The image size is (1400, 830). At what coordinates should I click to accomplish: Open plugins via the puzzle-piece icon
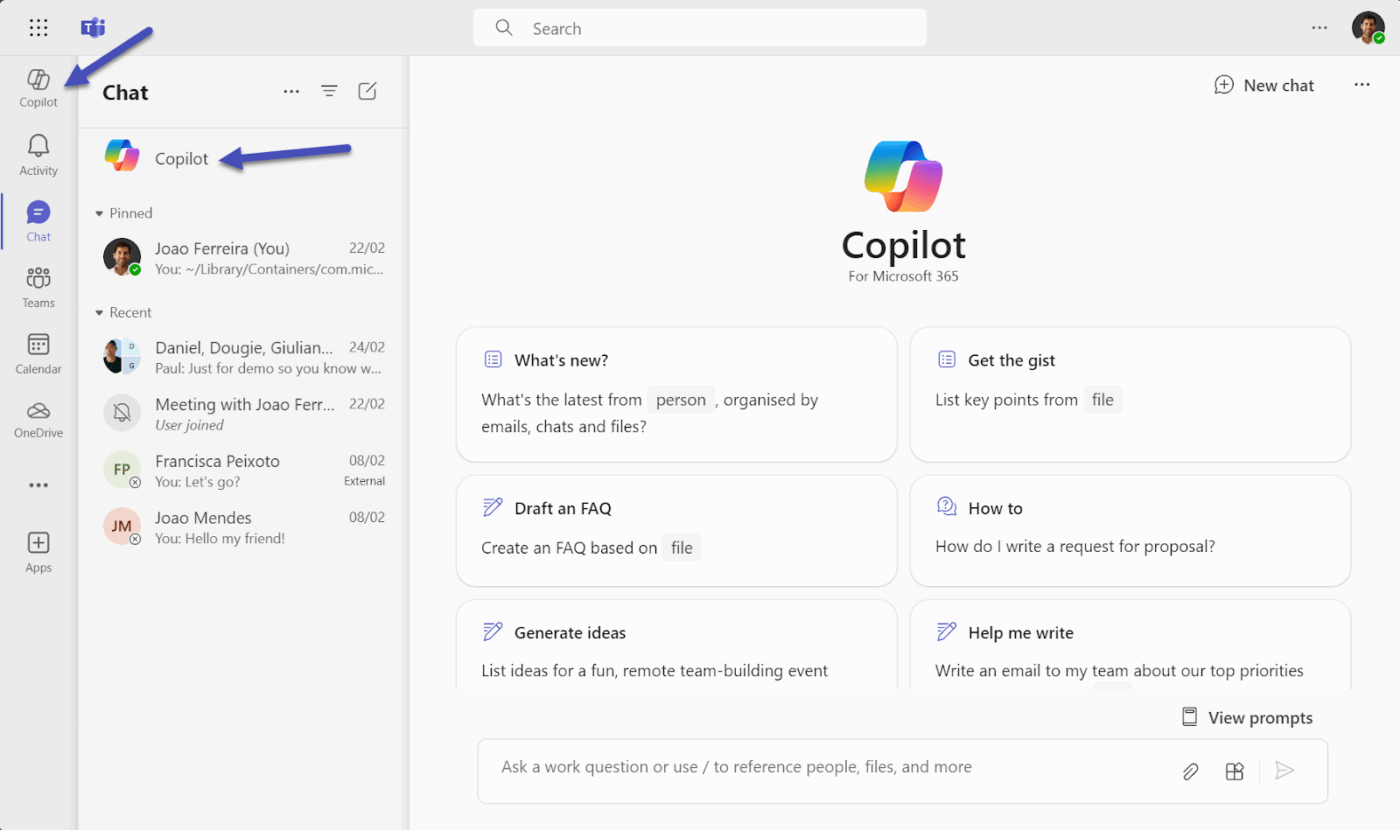[1234, 771]
